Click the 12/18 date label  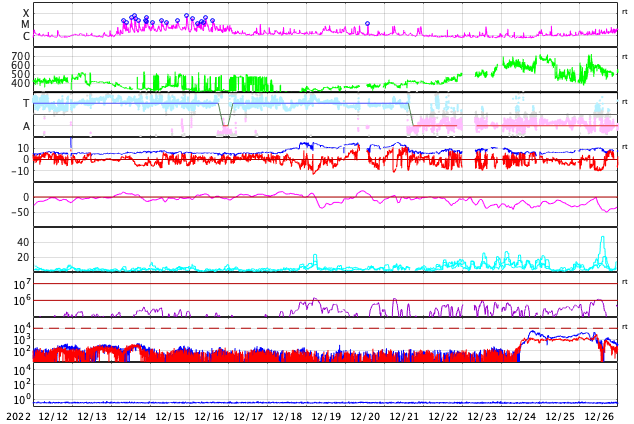point(287,417)
